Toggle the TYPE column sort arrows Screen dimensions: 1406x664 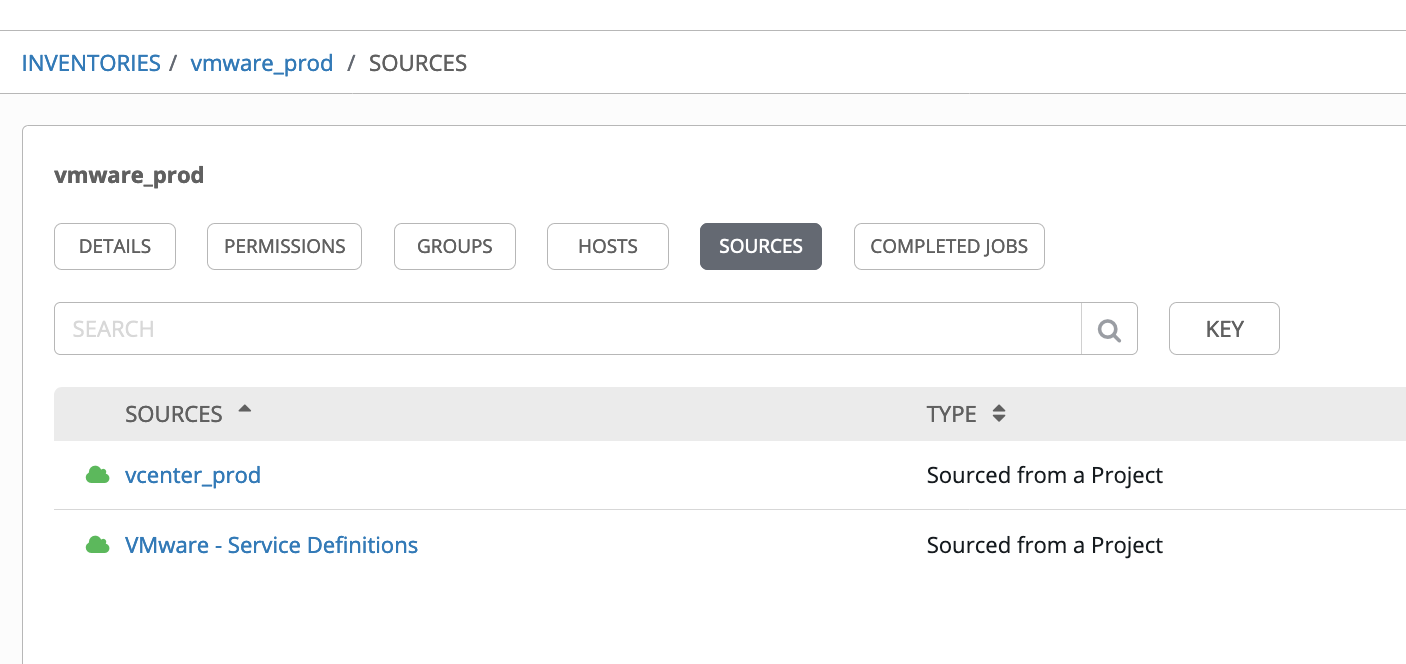(x=998, y=414)
